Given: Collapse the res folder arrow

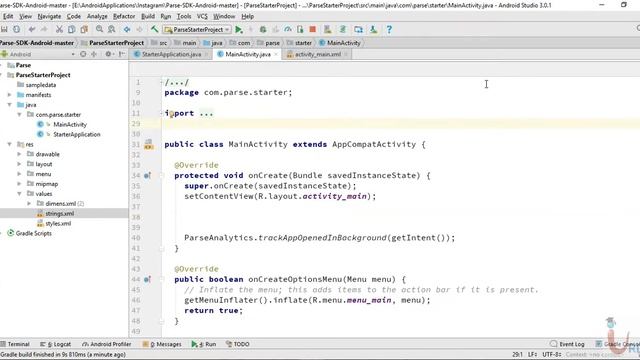Looking at the screenshot, I should (x=9, y=144).
